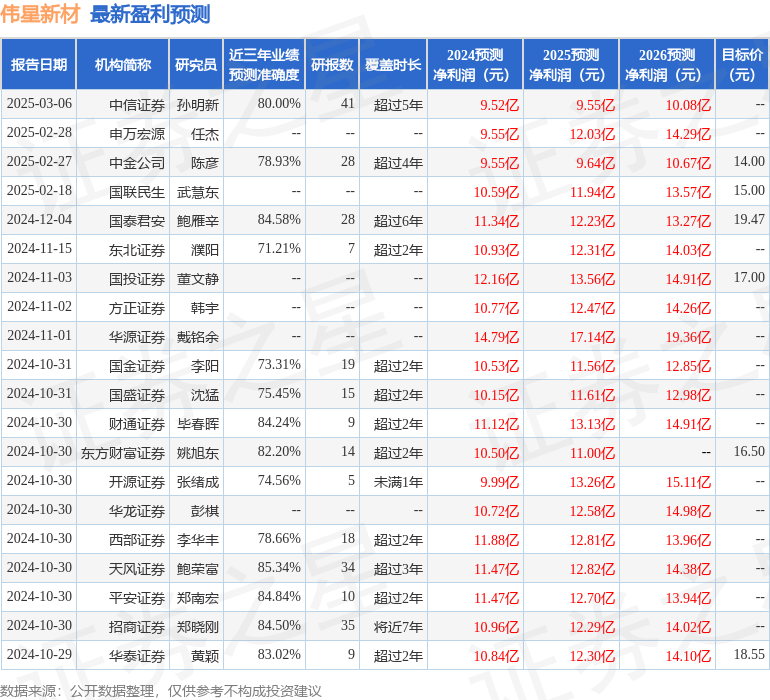Click the 机构简称 column header
The image size is (770, 700).
pyautogui.click(x=123, y=65)
